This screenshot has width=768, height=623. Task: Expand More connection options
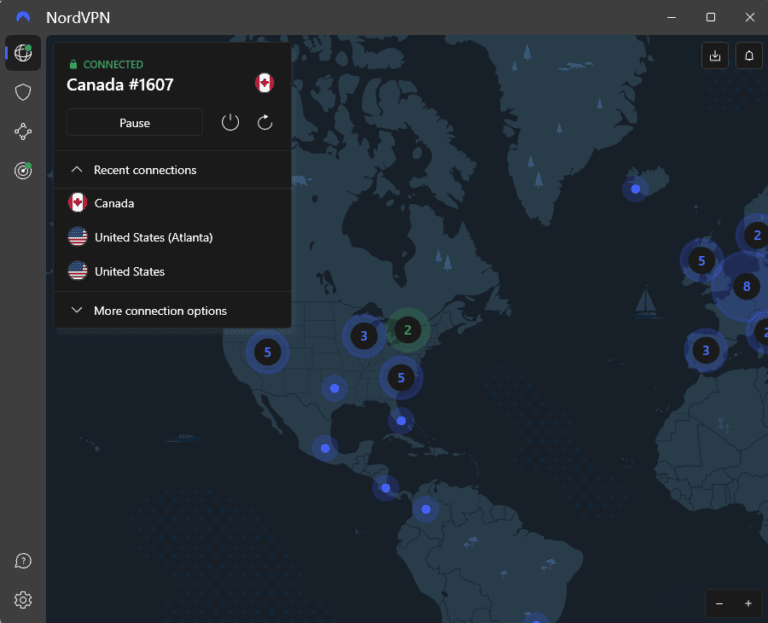point(172,311)
